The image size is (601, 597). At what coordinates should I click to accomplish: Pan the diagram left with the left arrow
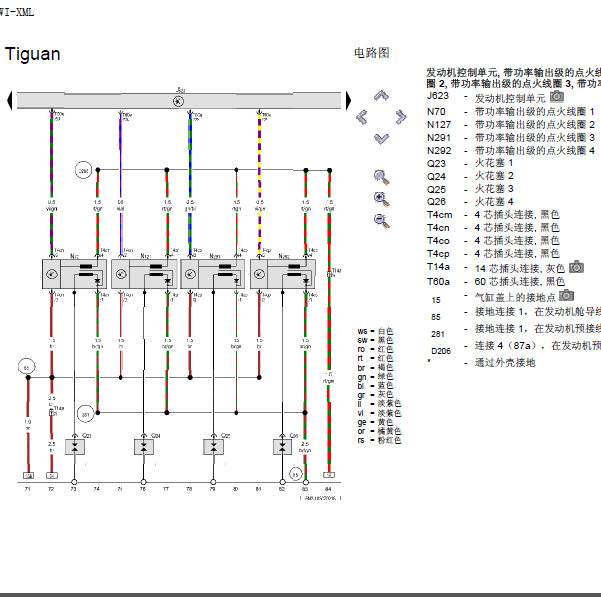[x=362, y=117]
